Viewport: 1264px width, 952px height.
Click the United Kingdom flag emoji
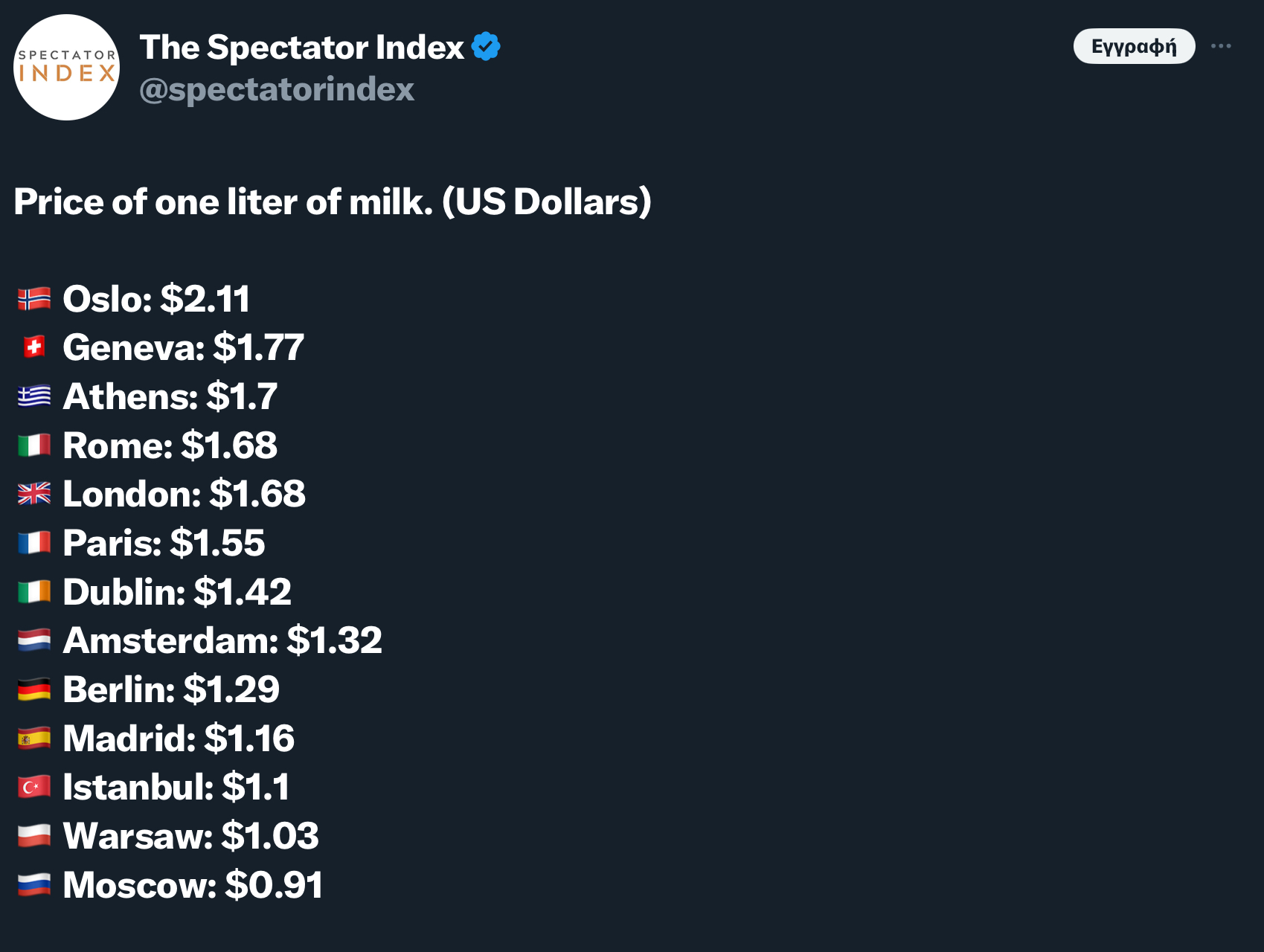(x=34, y=494)
